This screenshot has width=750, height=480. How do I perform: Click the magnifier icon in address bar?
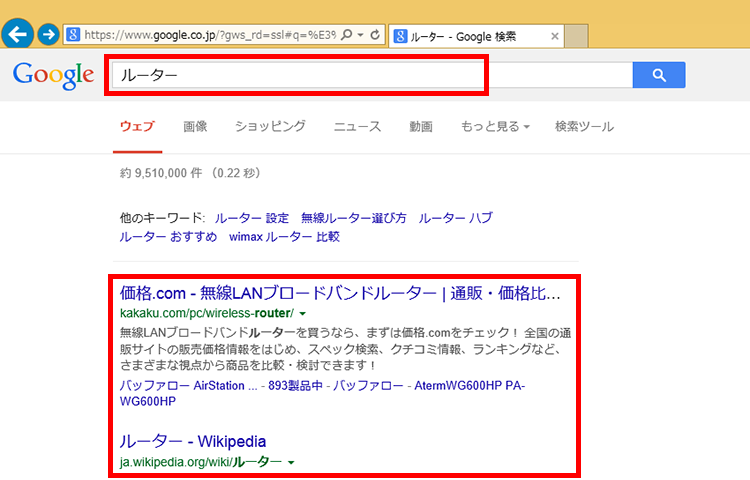pyautogui.click(x=346, y=35)
